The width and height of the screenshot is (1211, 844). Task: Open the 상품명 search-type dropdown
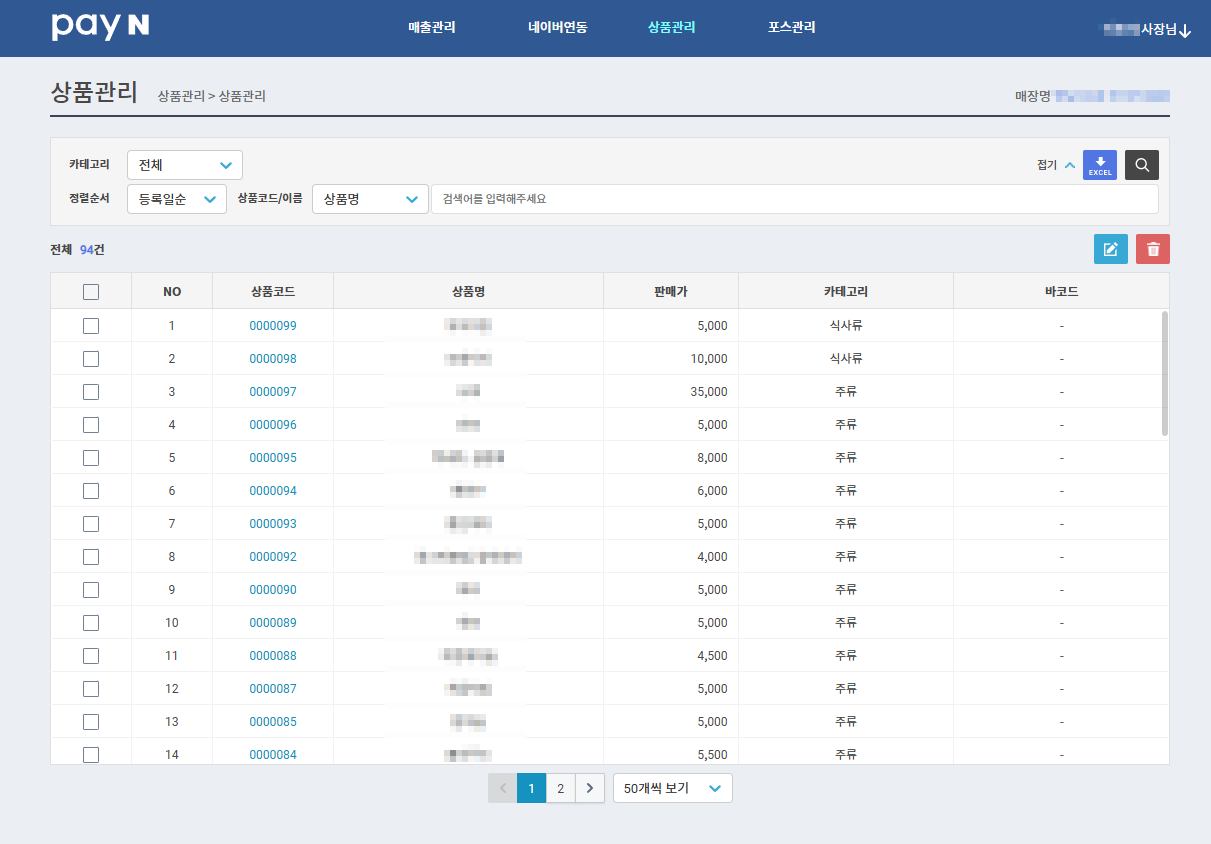click(370, 199)
